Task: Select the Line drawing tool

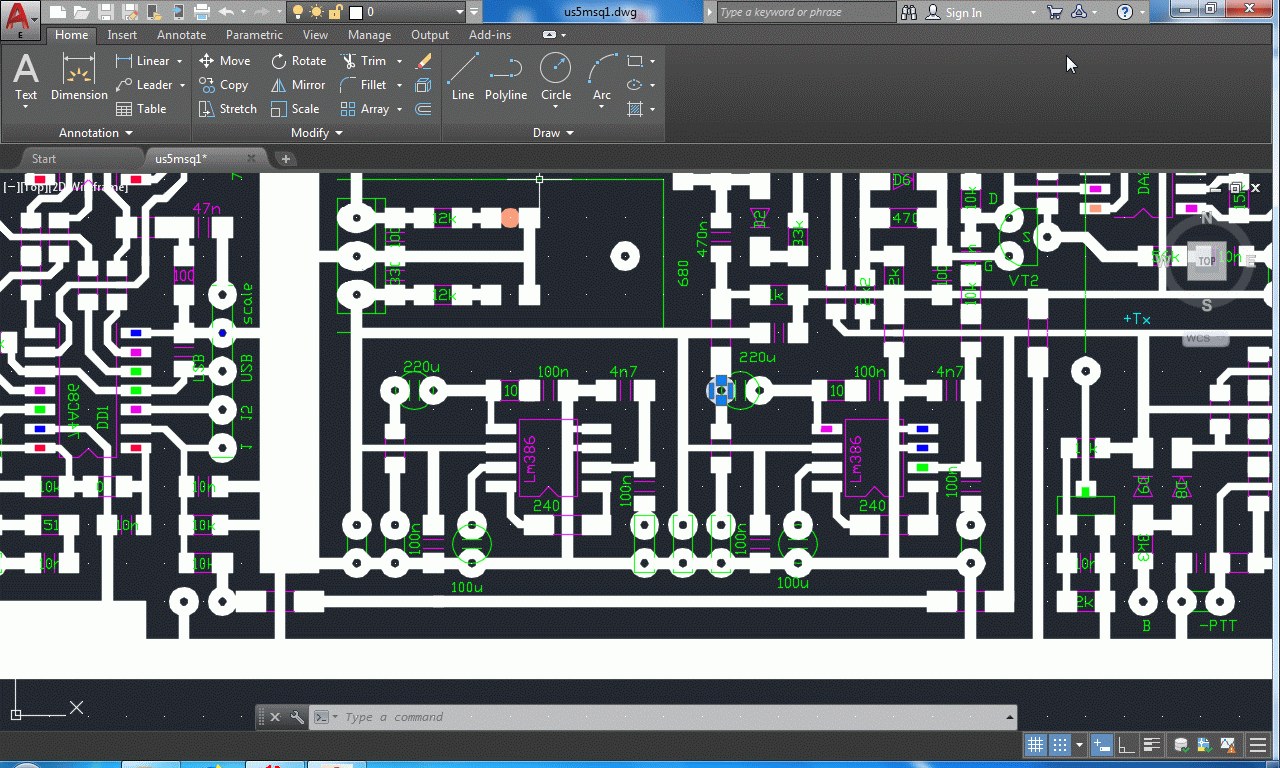Action: 462,77
